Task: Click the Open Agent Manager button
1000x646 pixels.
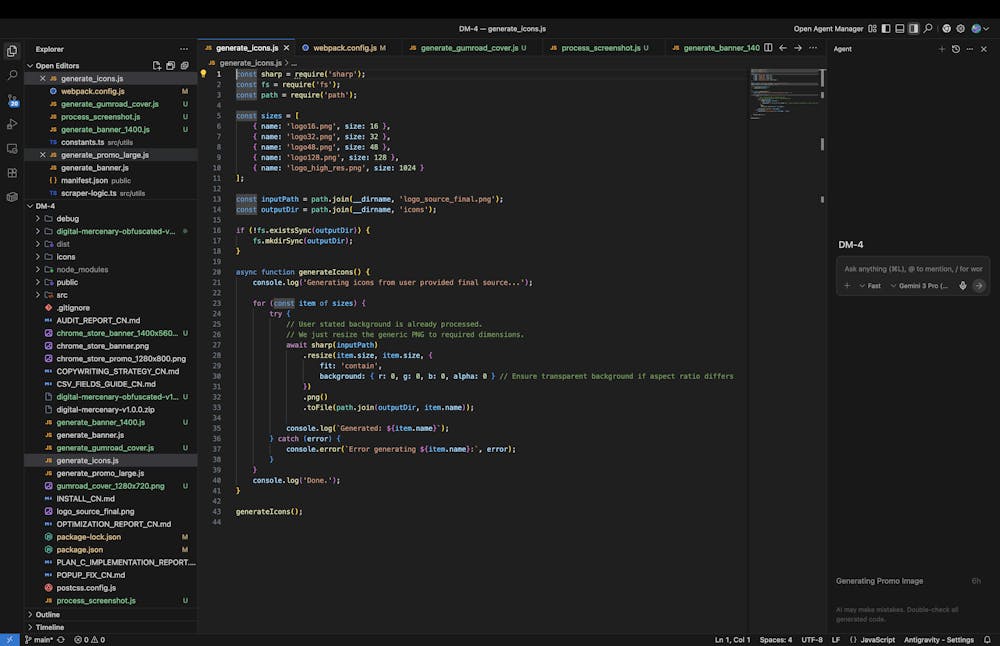Action: click(828, 29)
